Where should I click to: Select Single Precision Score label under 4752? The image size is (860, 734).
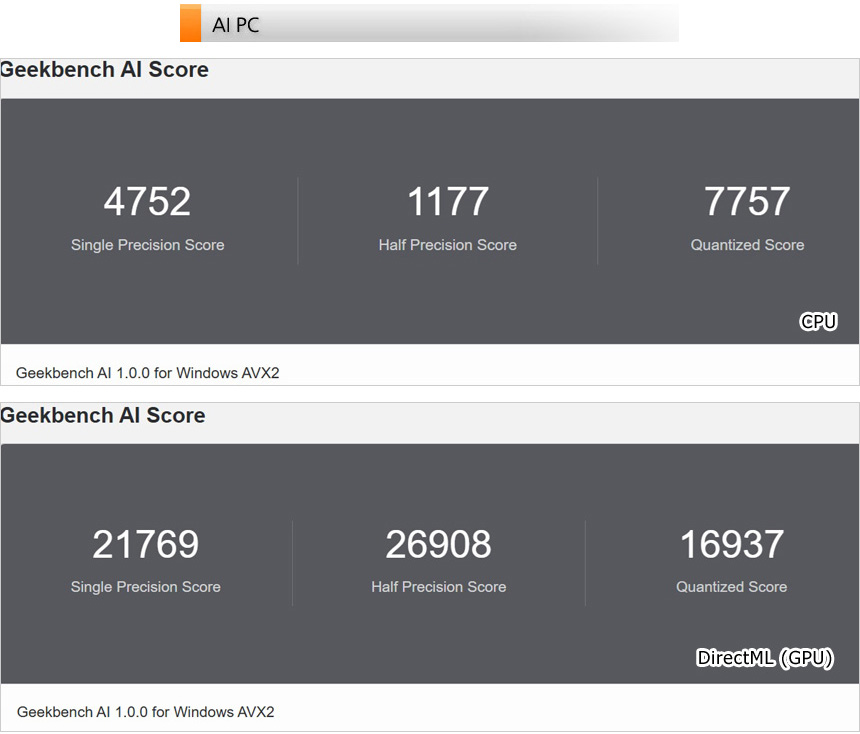(x=147, y=245)
